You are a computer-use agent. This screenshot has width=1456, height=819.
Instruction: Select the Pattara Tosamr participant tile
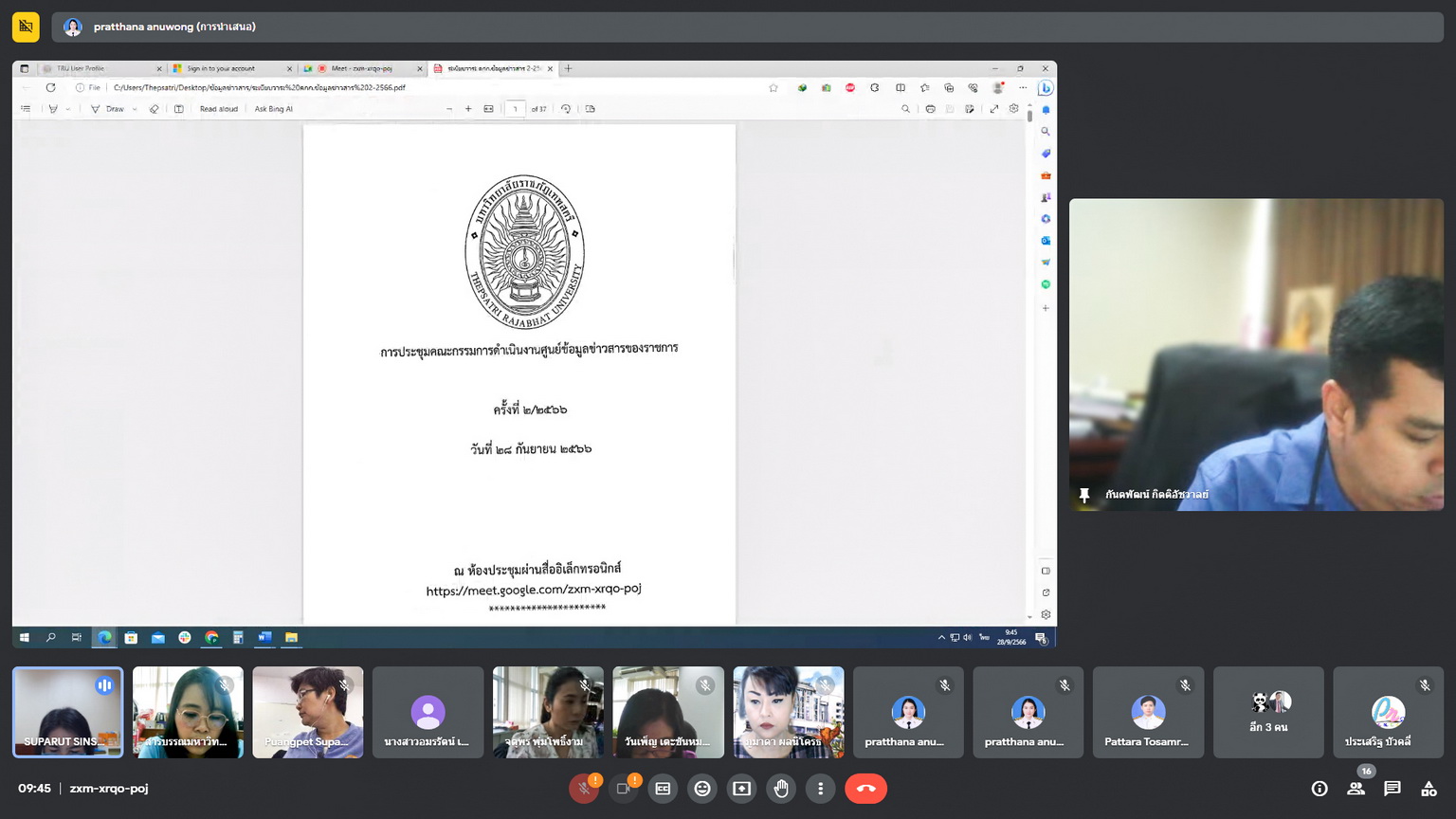1148,712
